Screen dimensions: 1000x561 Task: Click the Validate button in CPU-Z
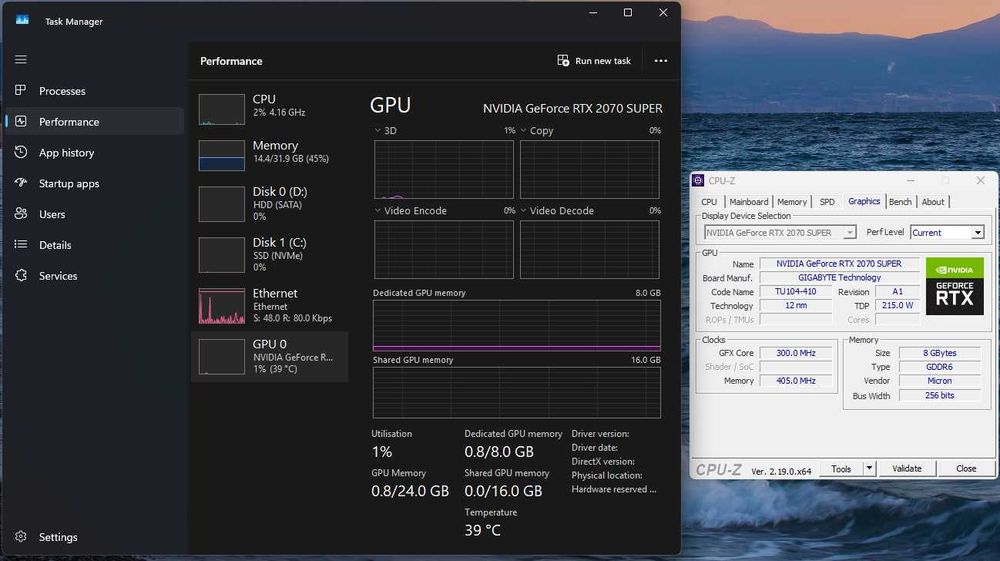tap(907, 469)
